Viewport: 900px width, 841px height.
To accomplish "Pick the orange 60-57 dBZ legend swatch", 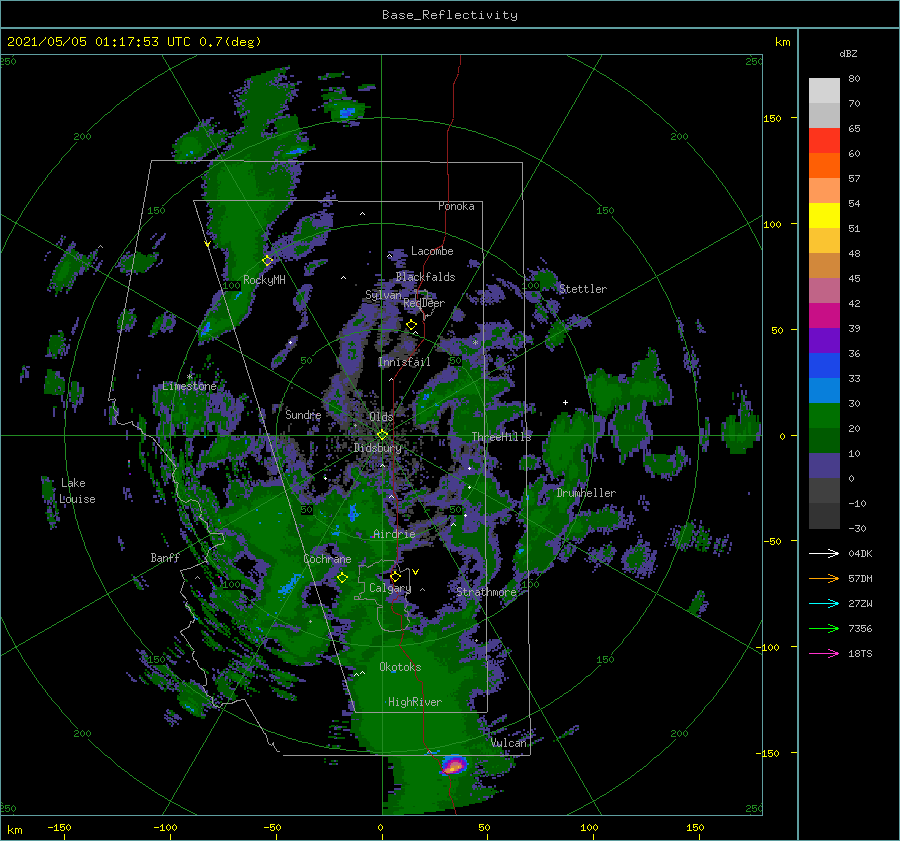I will click(x=824, y=165).
